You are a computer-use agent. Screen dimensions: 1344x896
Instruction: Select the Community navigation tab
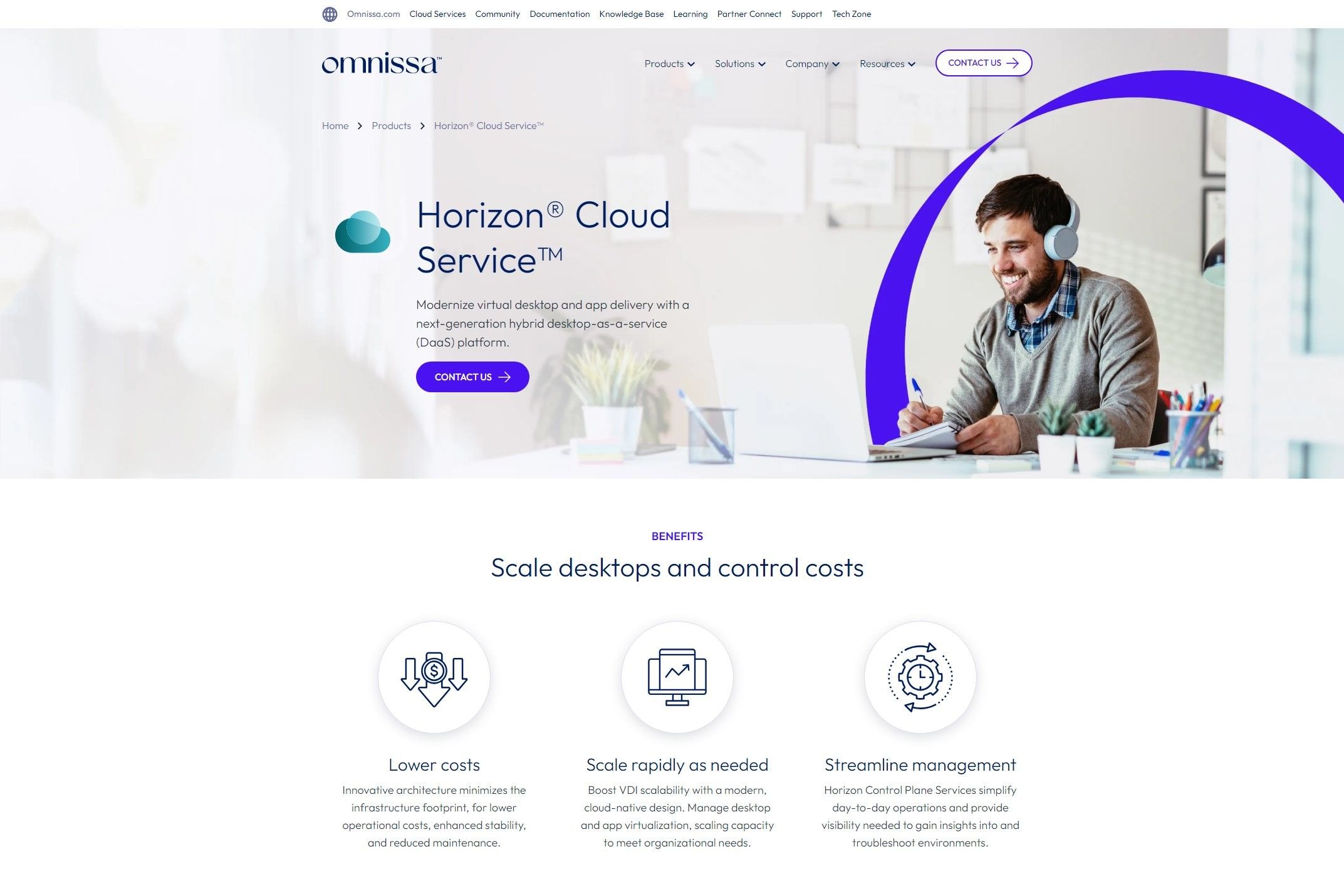pyautogui.click(x=497, y=13)
